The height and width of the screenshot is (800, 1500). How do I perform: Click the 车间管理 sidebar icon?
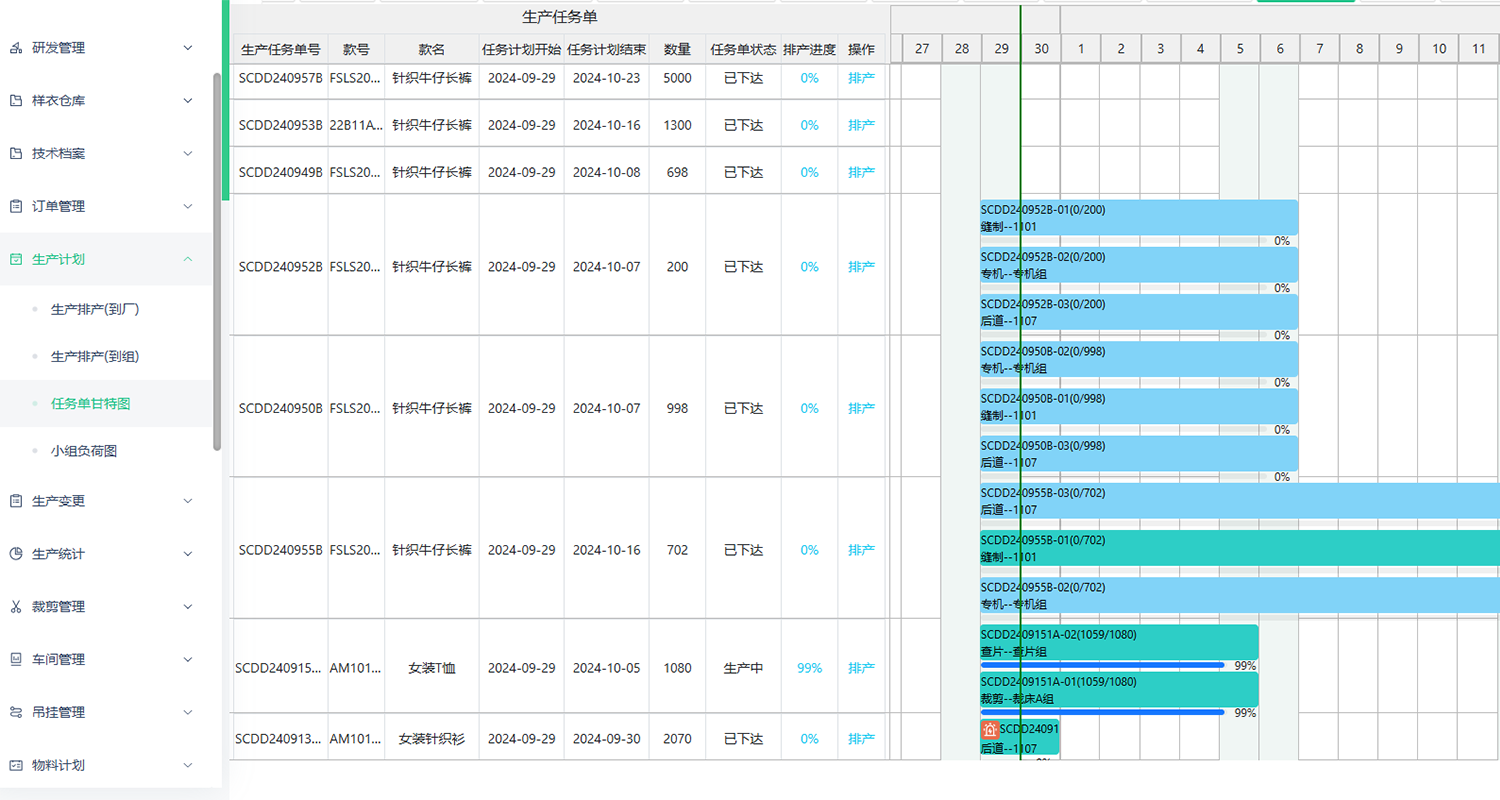tap(15, 660)
